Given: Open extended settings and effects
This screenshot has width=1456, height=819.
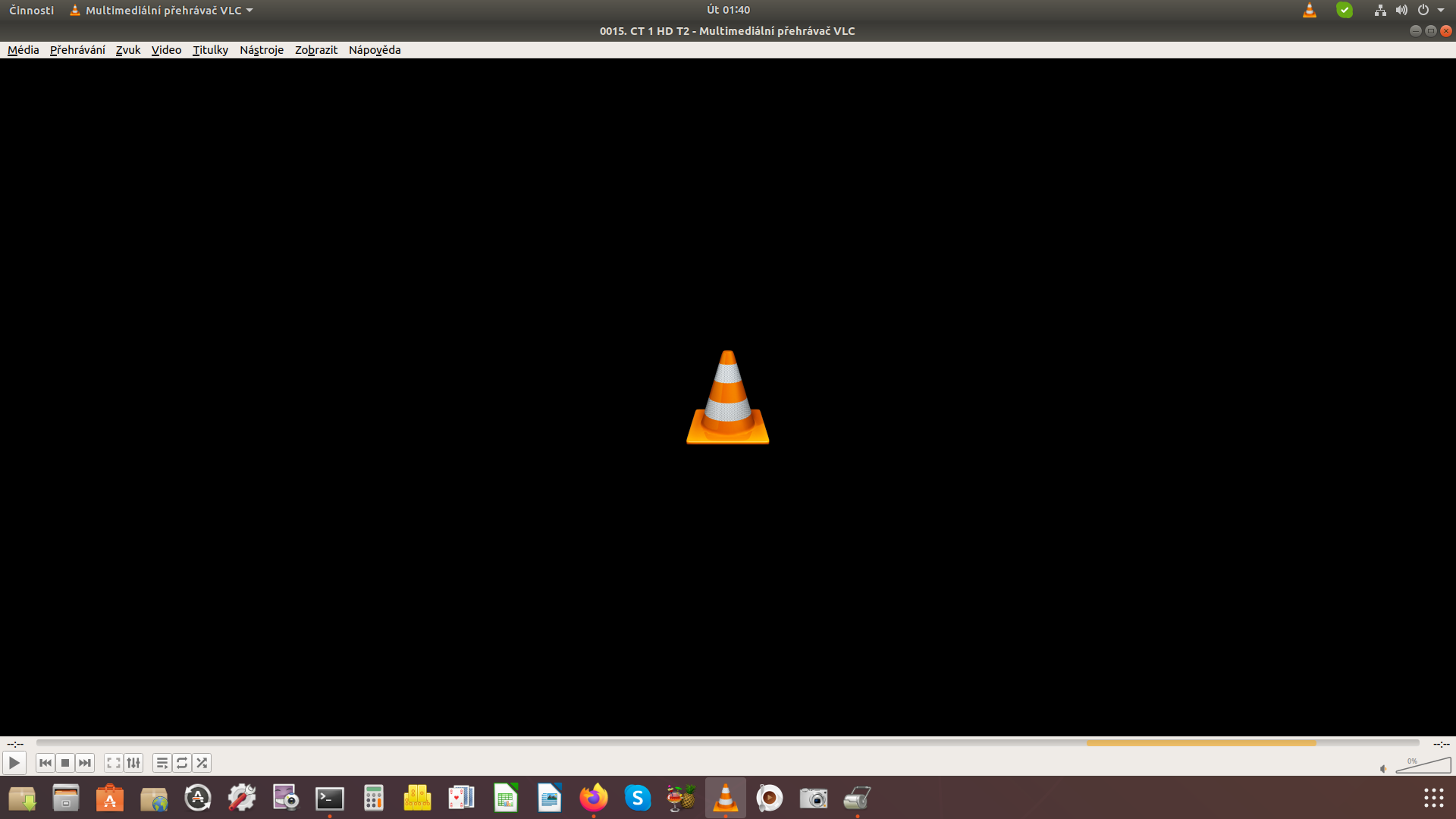Looking at the screenshot, I should pos(133,763).
